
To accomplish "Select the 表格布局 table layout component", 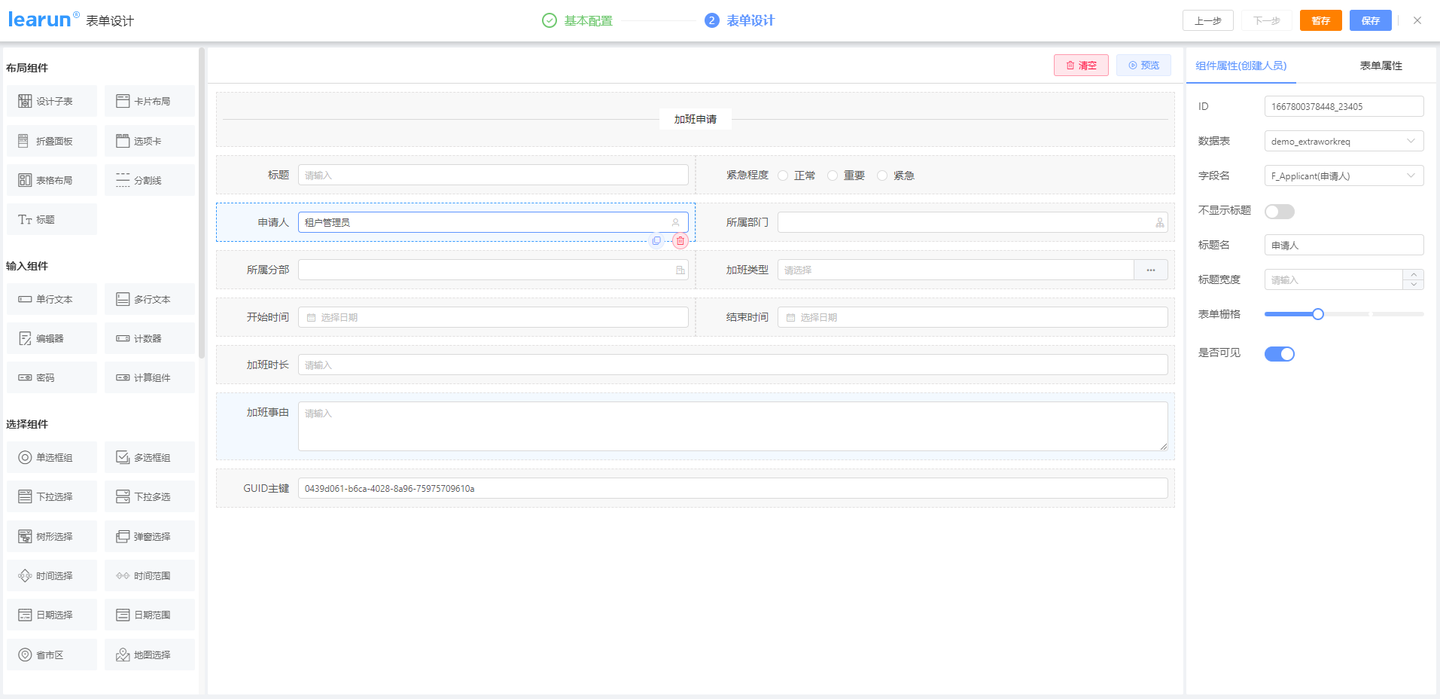I will 52,180.
